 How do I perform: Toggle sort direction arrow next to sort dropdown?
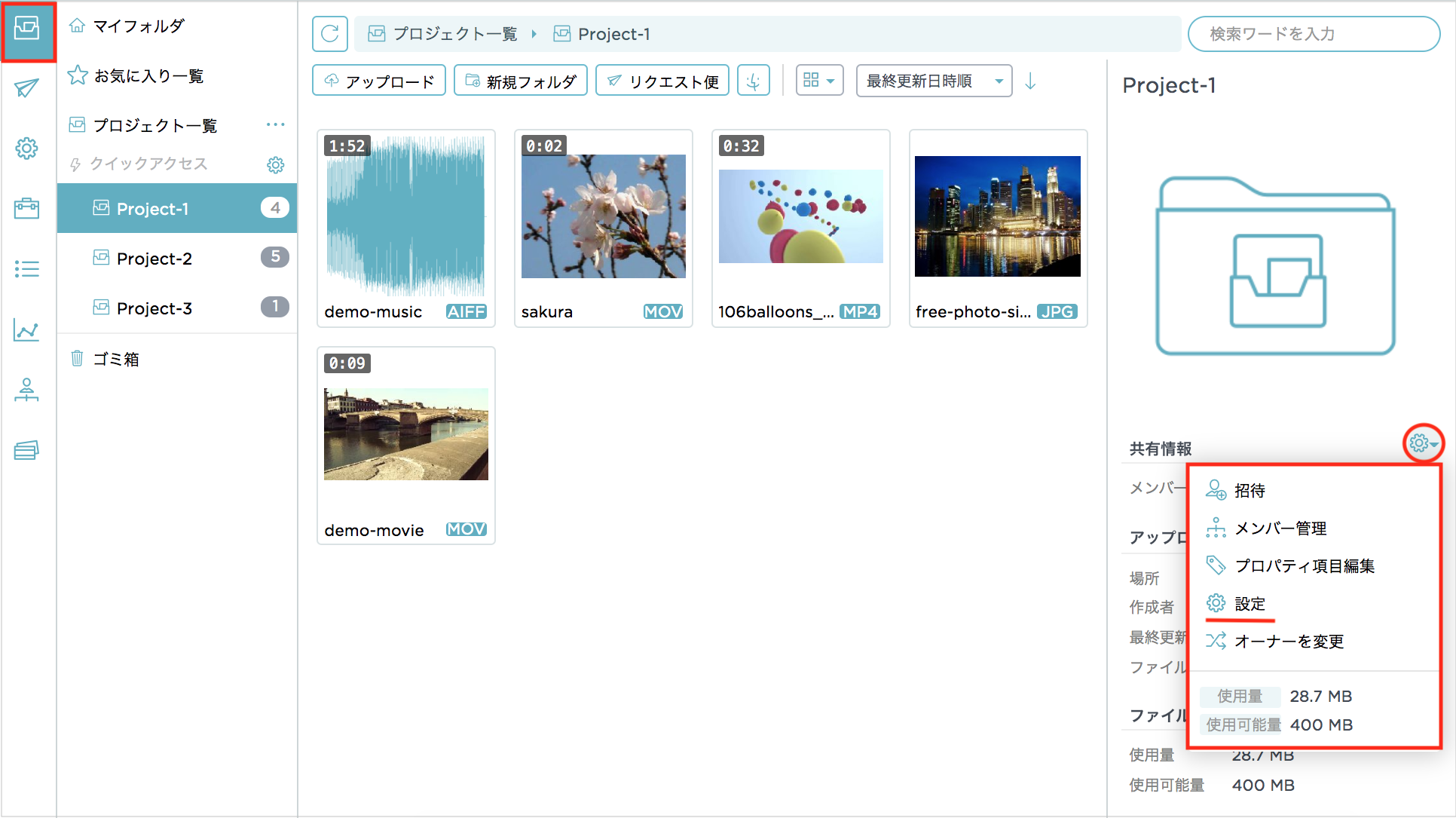coord(1030,81)
